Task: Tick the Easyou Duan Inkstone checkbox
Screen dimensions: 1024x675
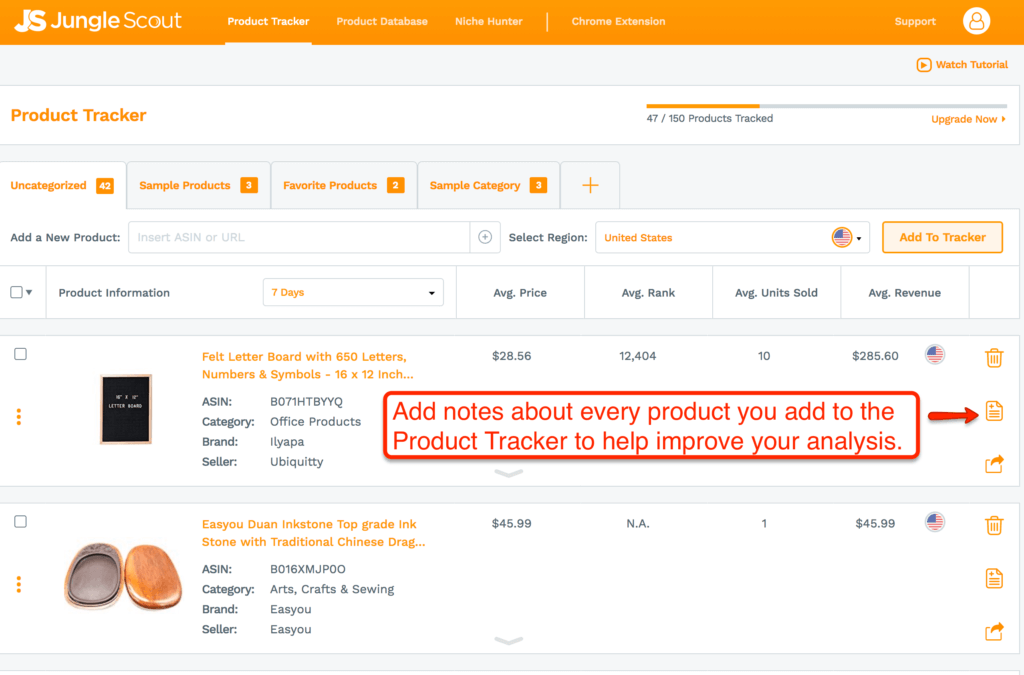Action: [20, 522]
